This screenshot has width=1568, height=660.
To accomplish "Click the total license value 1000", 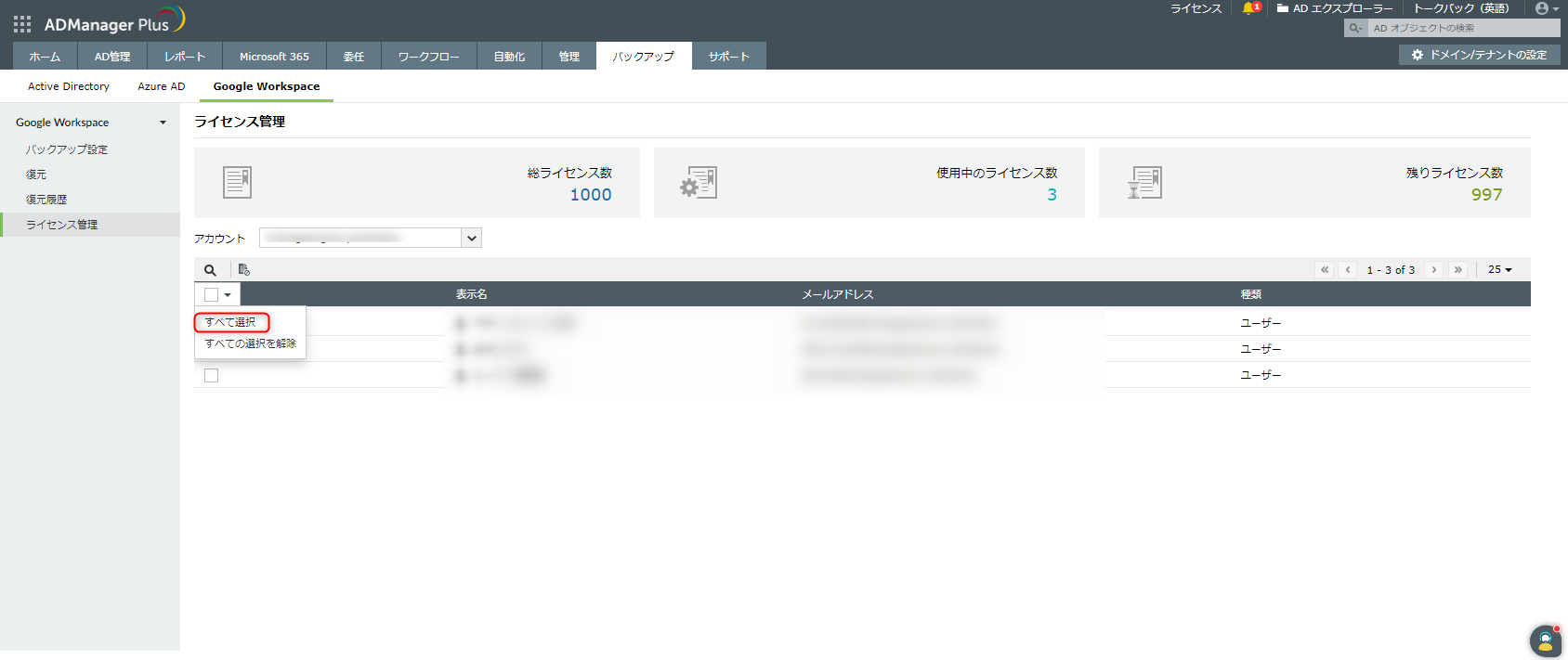I will click(x=591, y=195).
